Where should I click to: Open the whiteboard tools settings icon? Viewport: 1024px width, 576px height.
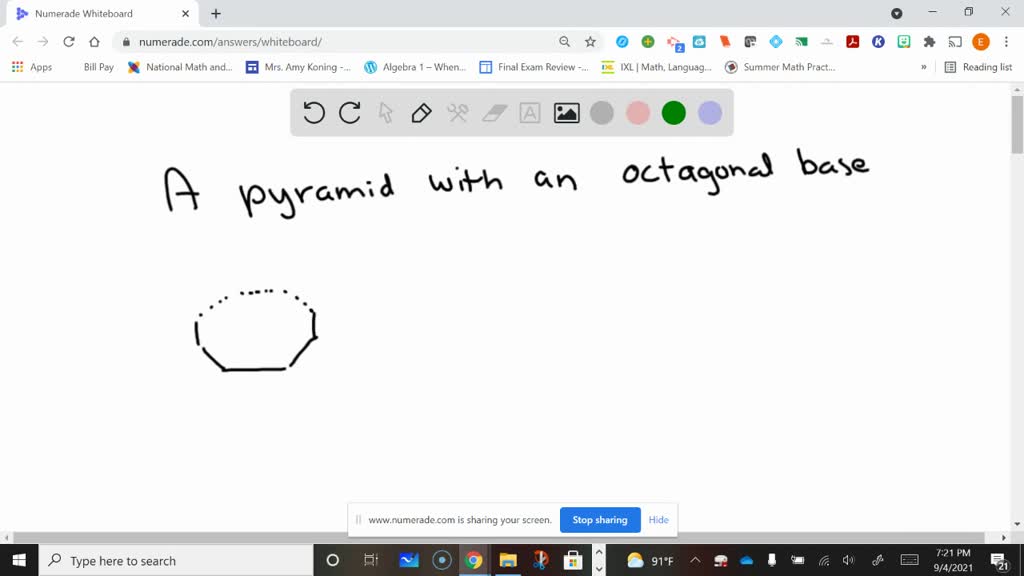(456, 113)
